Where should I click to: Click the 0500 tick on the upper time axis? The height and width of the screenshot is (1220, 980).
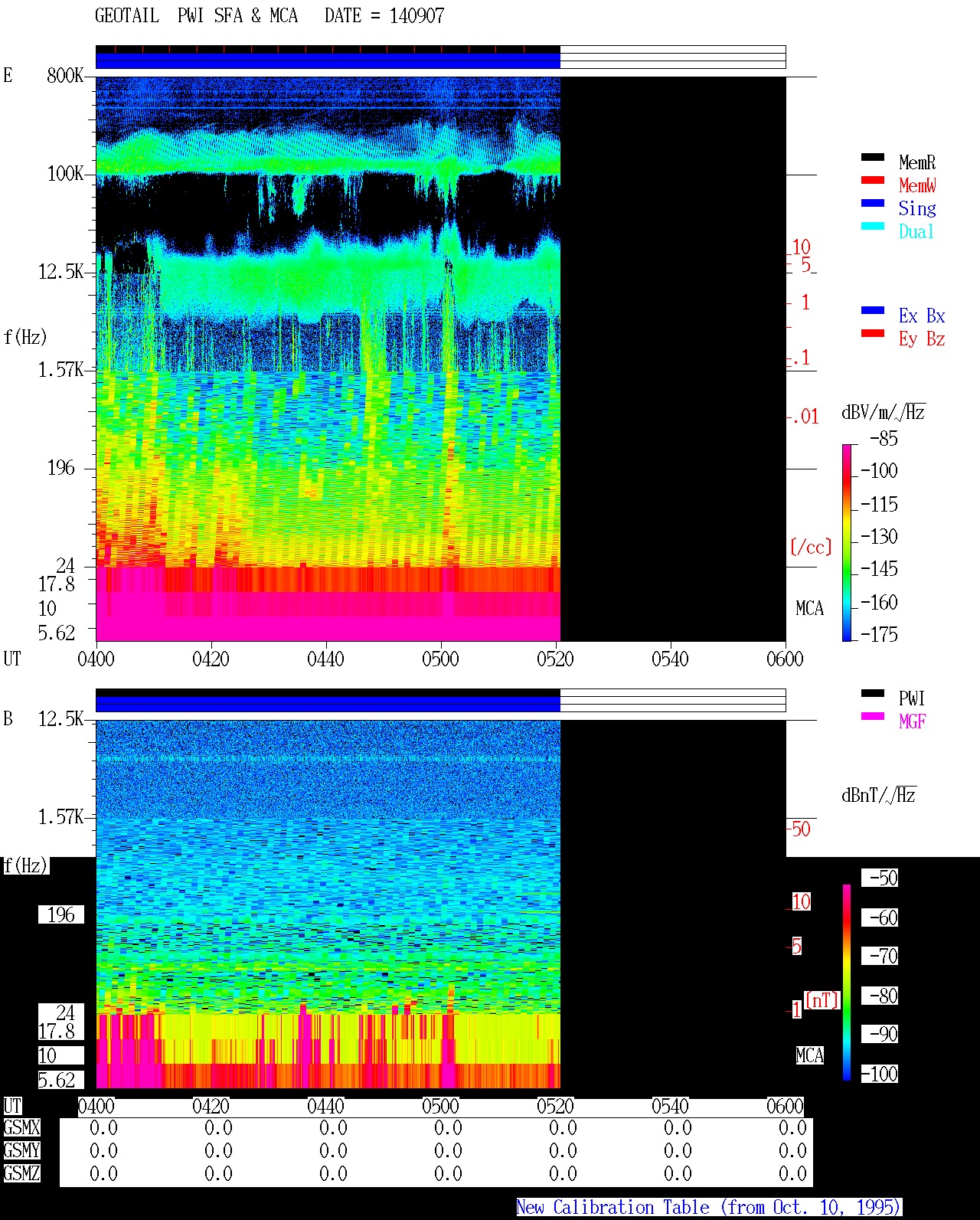pyautogui.click(x=440, y=659)
